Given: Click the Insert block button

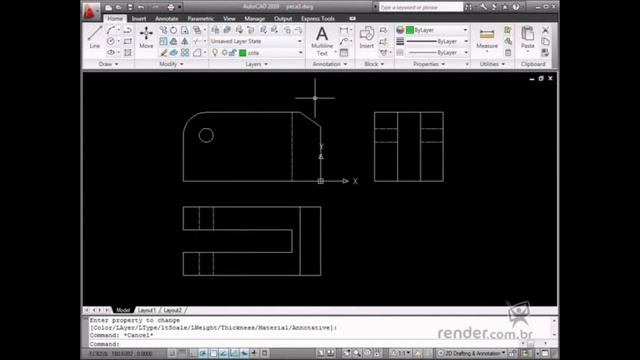Looking at the screenshot, I should tap(367, 37).
